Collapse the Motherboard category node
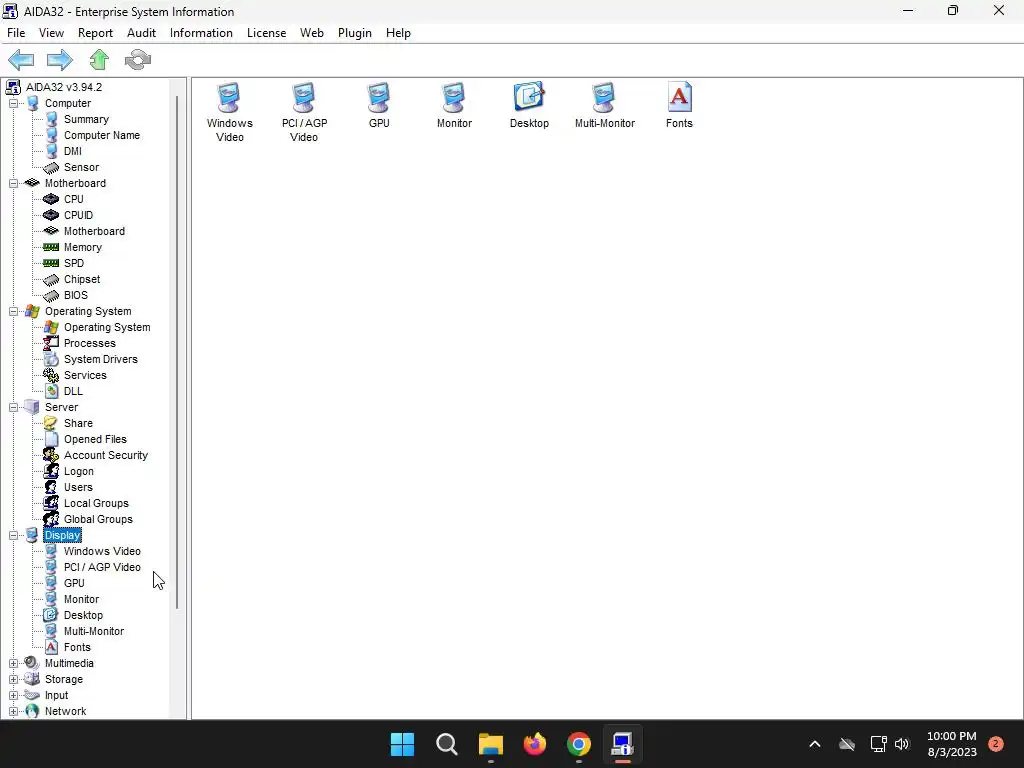The width and height of the screenshot is (1024, 768). [x=13, y=184]
